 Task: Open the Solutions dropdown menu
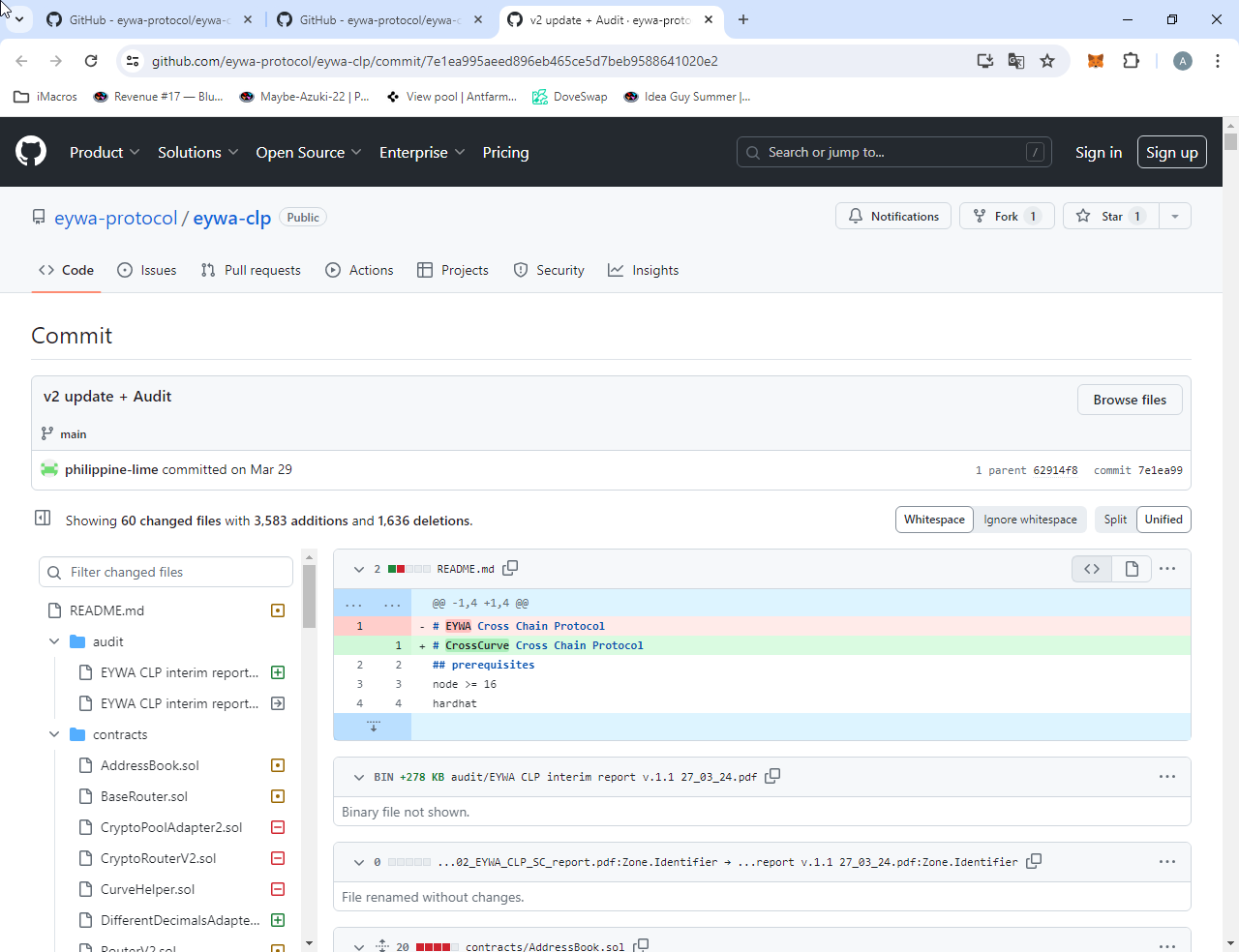point(198,152)
